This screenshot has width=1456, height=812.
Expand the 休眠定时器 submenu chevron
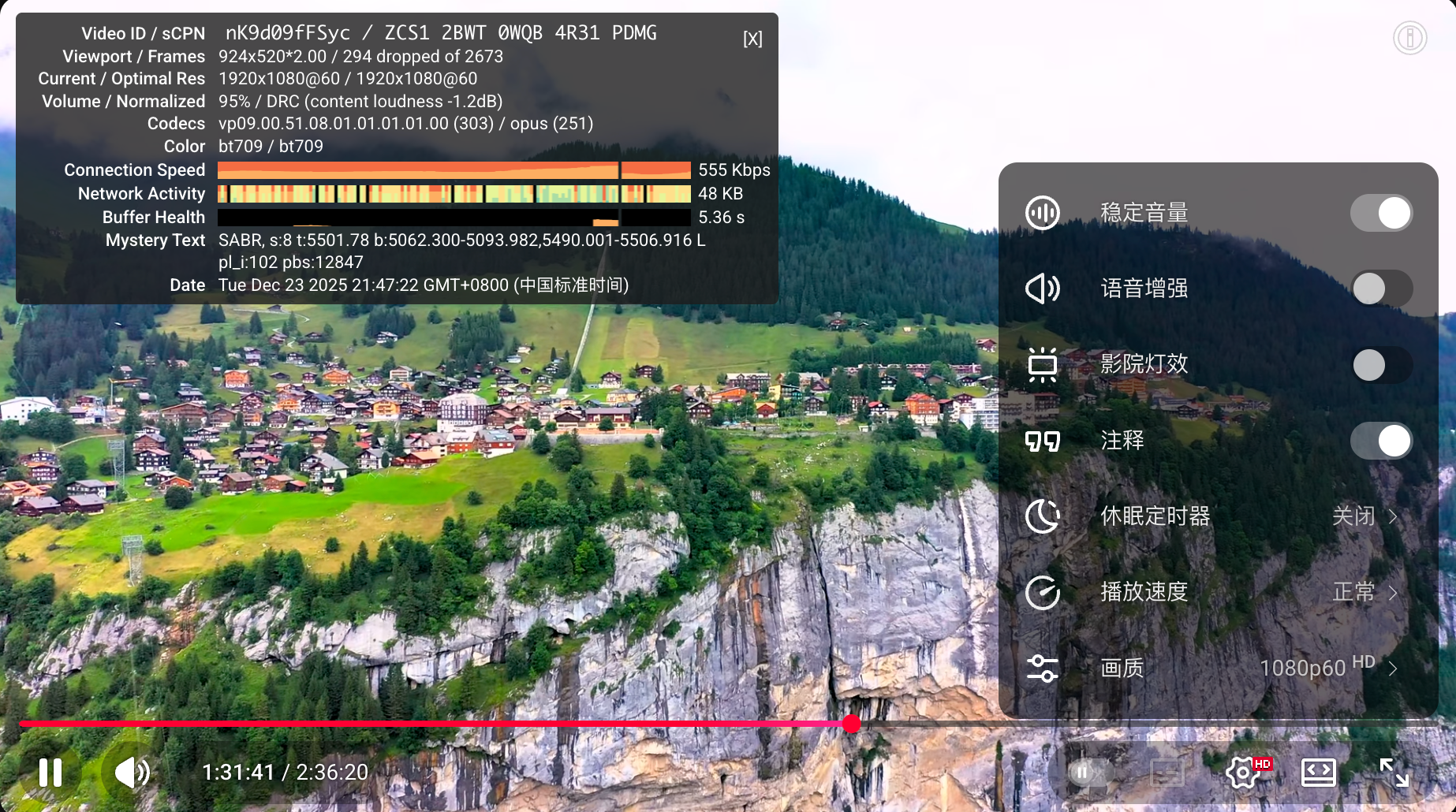(x=1393, y=516)
